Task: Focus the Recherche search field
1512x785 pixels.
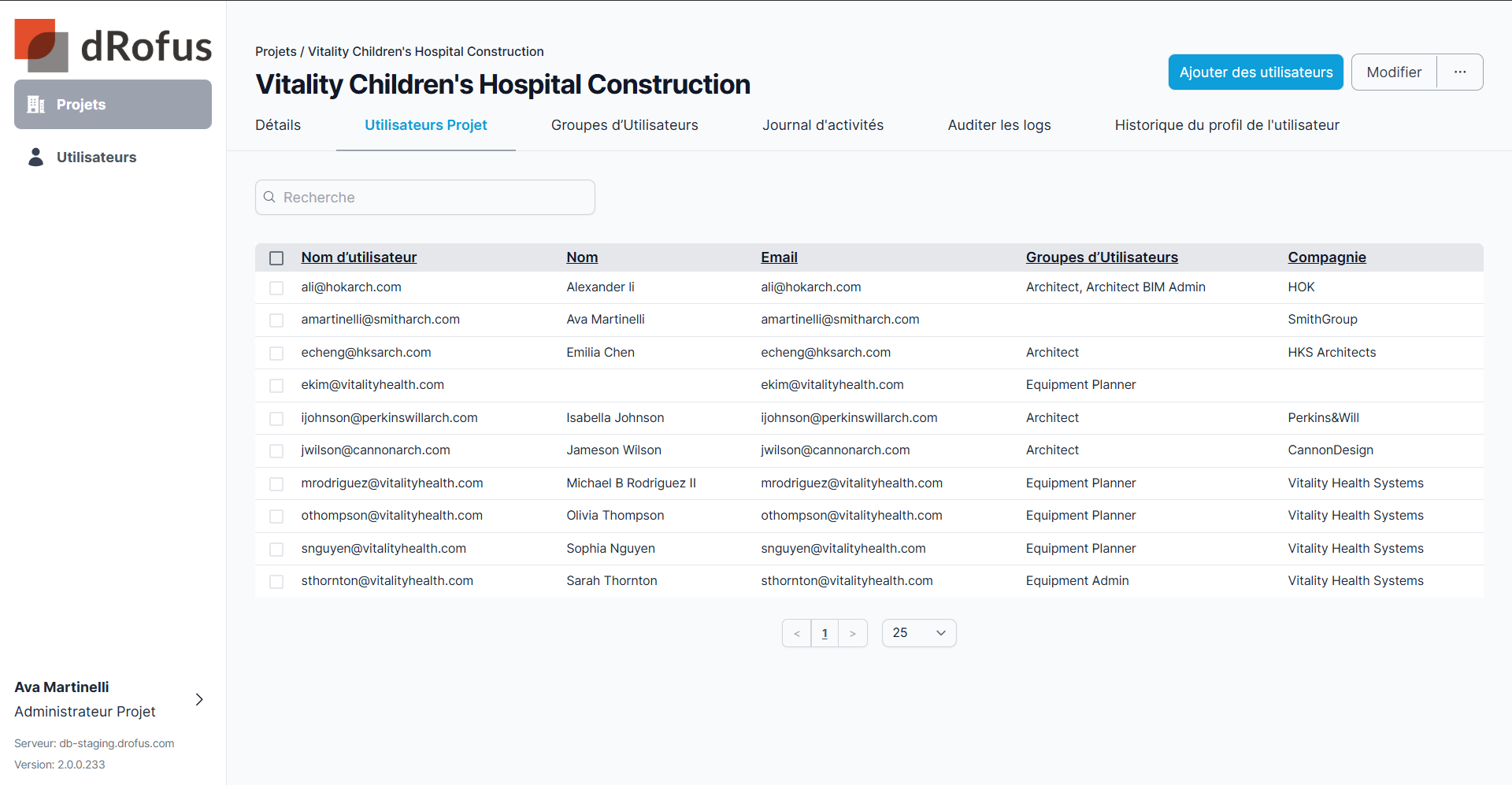Action: tap(433, 197)
